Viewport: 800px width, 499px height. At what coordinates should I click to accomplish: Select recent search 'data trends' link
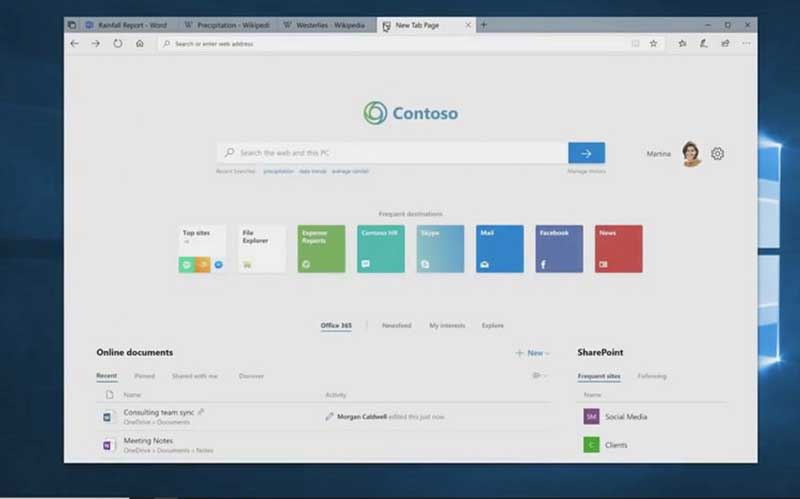pos(313,171)
